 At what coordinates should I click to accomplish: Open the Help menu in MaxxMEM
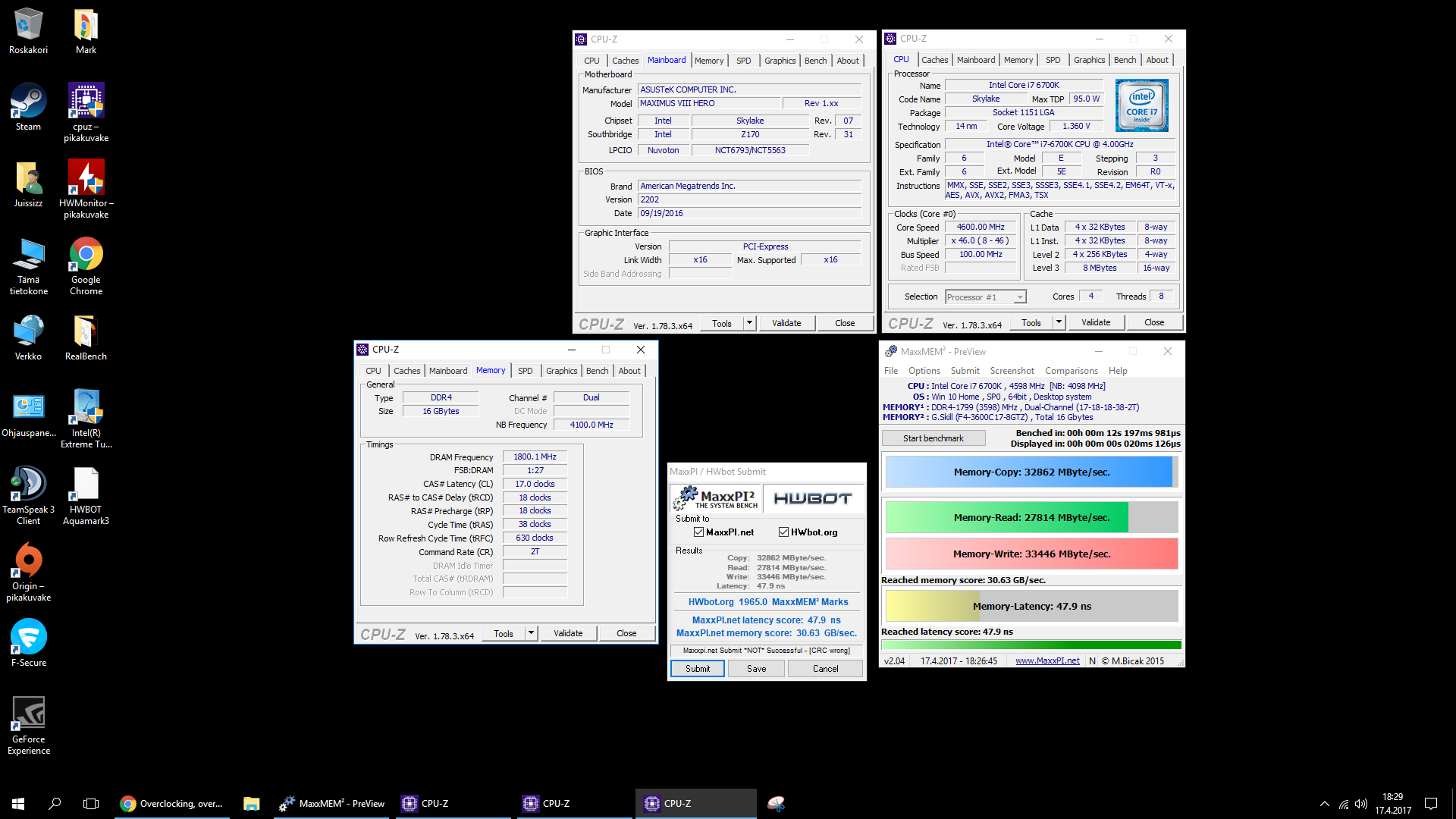[1117, 371]
